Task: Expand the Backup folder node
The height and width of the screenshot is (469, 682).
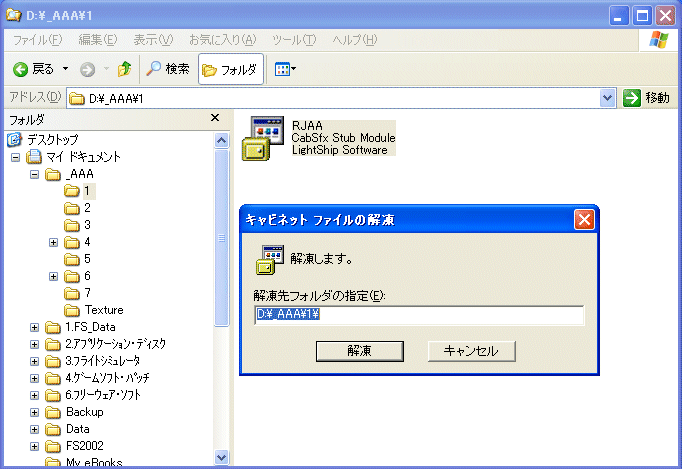Action: (34, 412)
